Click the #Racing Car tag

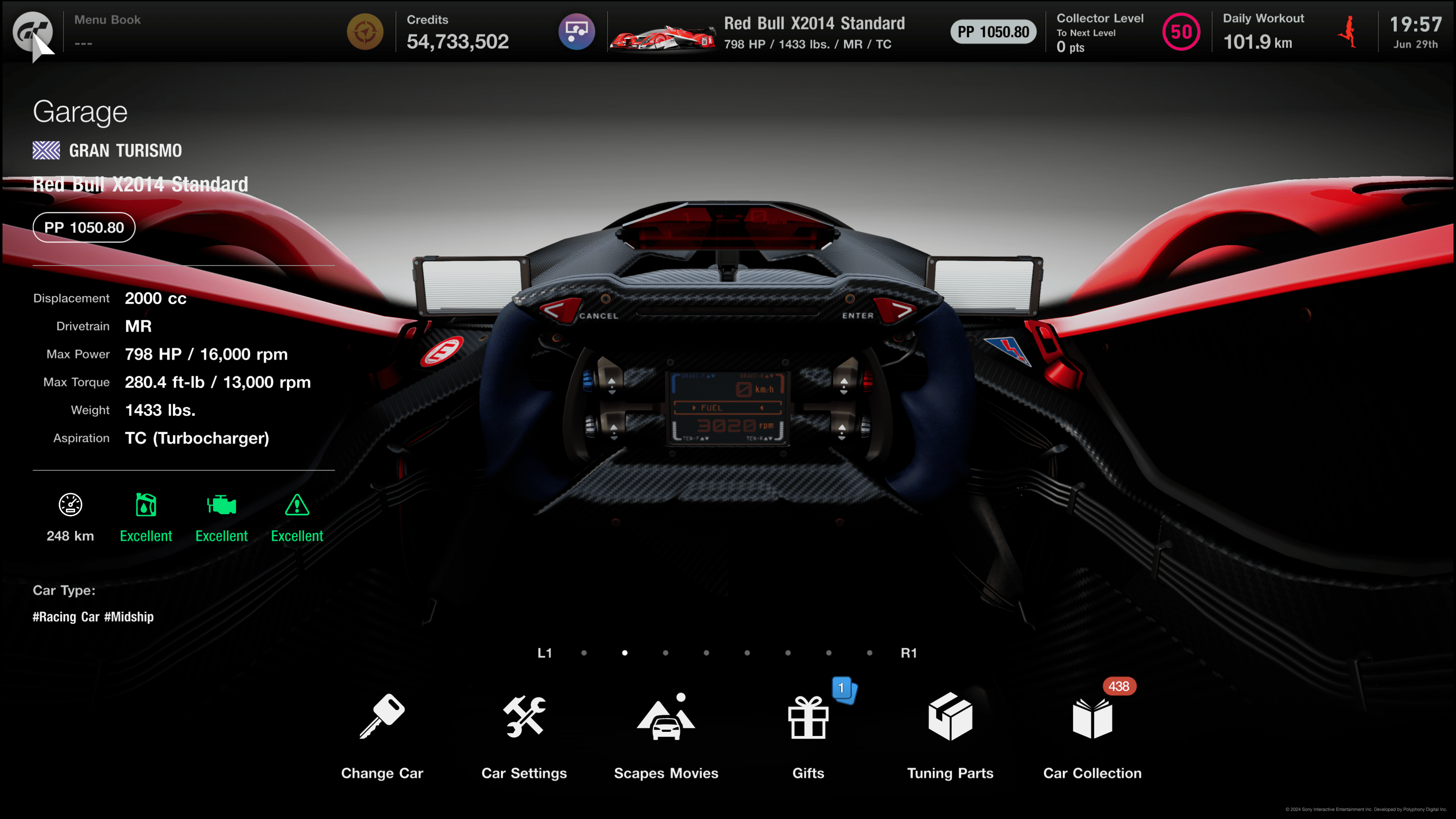(x=66, y=617)
